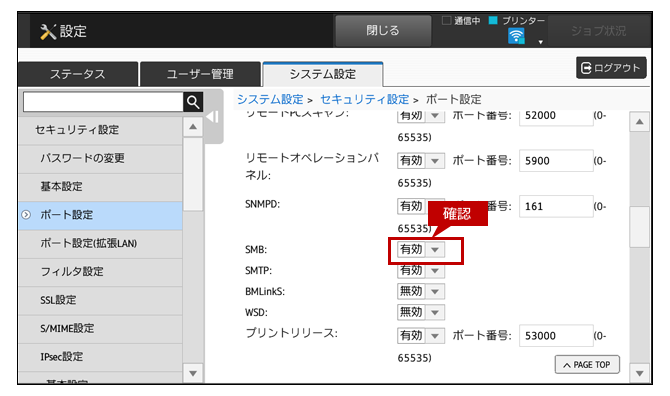Open the プリントリリース status dropdown
Viewport: 670px width, 396px height.
(x=421, y=336)
